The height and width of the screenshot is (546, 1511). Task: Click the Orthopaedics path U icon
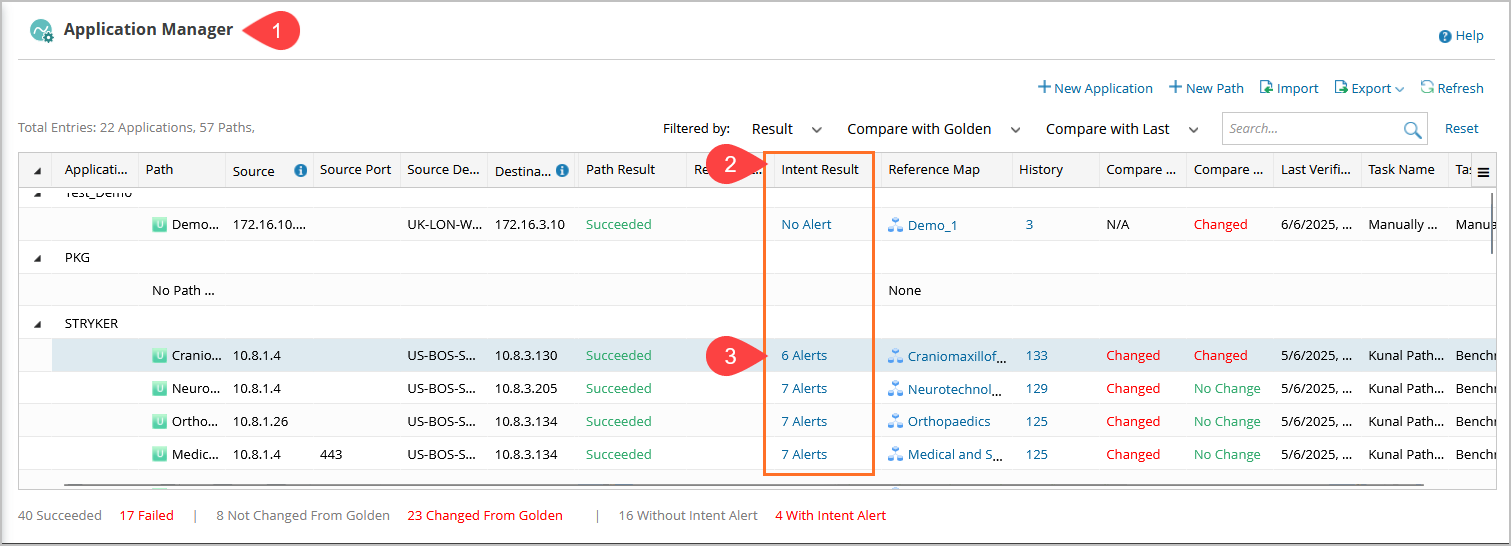[x=159, y=422]
